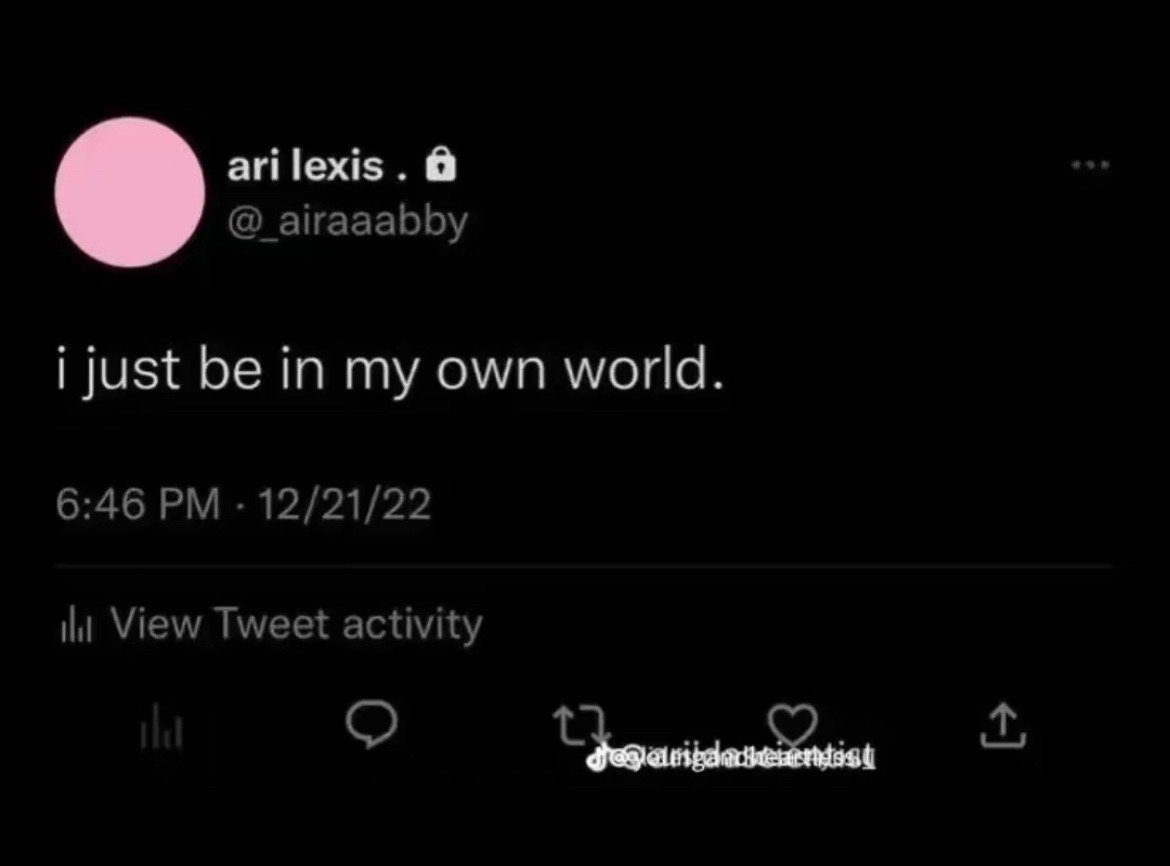1170x866 pixels.
Task: Click the padlock protected-account icon
Action: coord(438,165)
